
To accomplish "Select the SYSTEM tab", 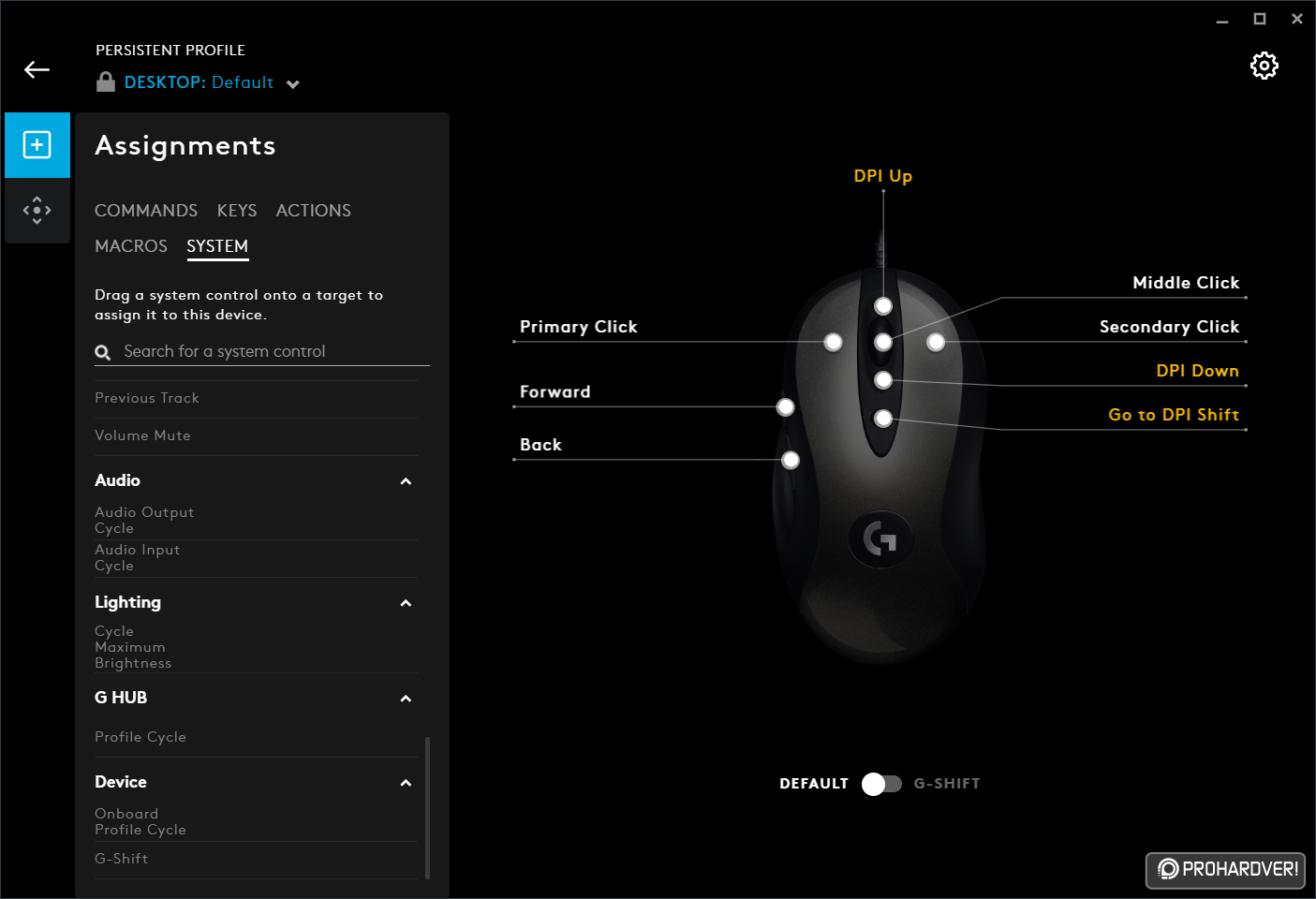I will click(x=217, y=246).
